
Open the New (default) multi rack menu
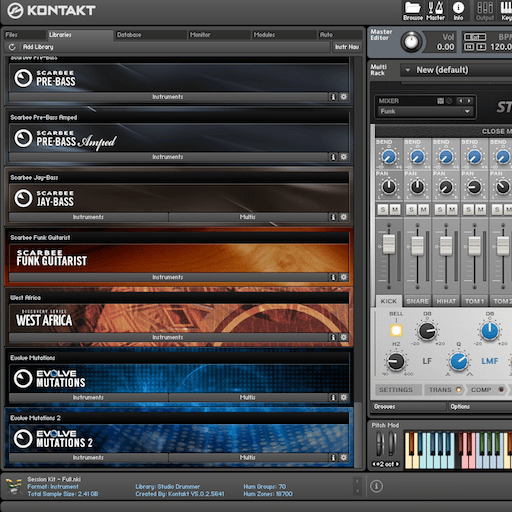point(457,70)
